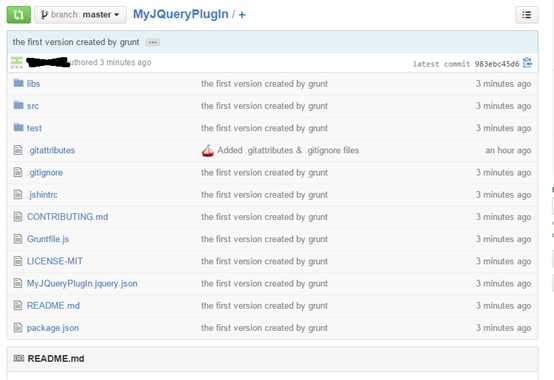Click the .gitignore file icon
The image size is (554, 380).
pyautogui.click(x=18, y=172)
